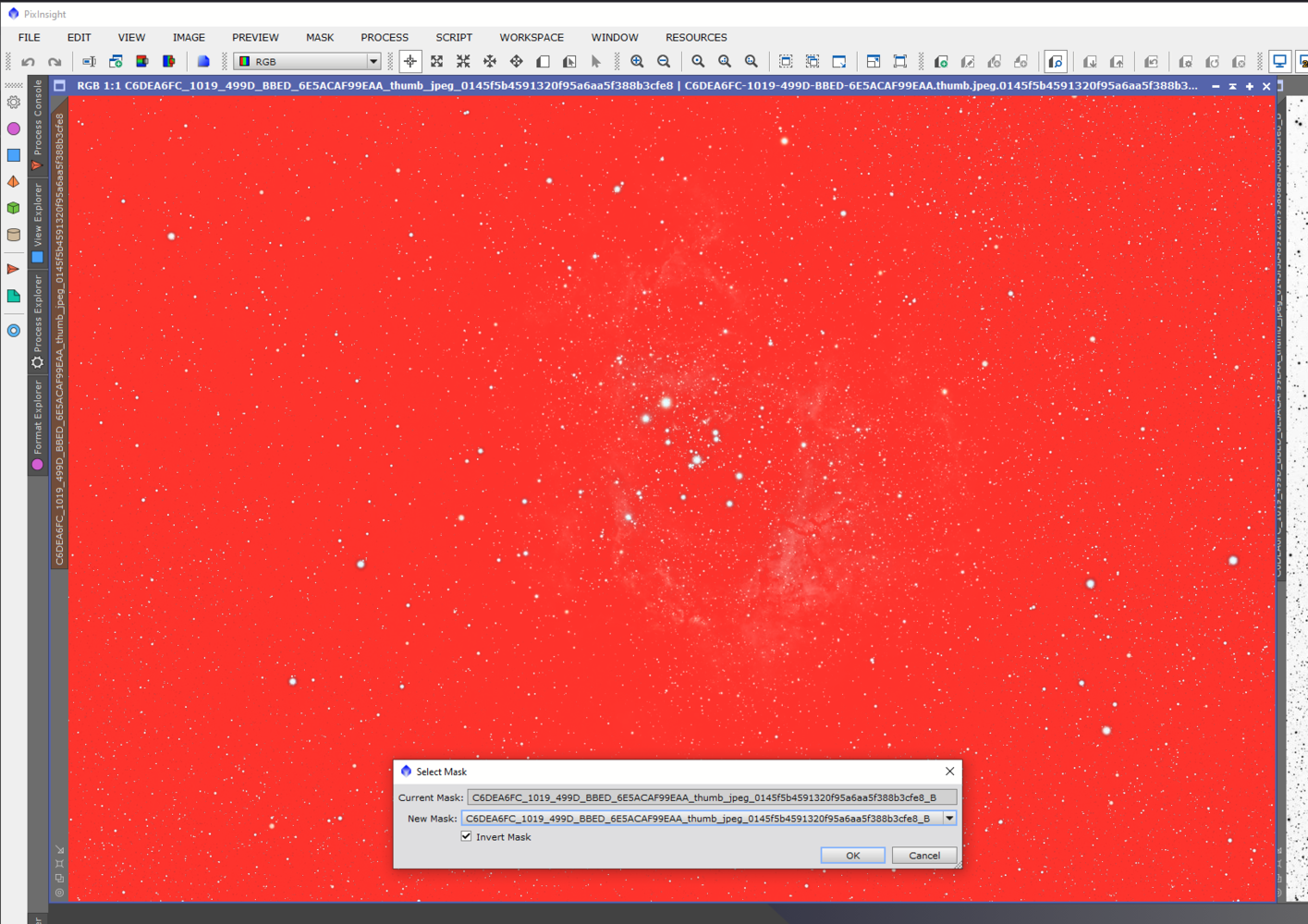The width and height of the screenshot is (1308, 924).
Task: Open the RESOURCES menu
Action: pos(696,38)
